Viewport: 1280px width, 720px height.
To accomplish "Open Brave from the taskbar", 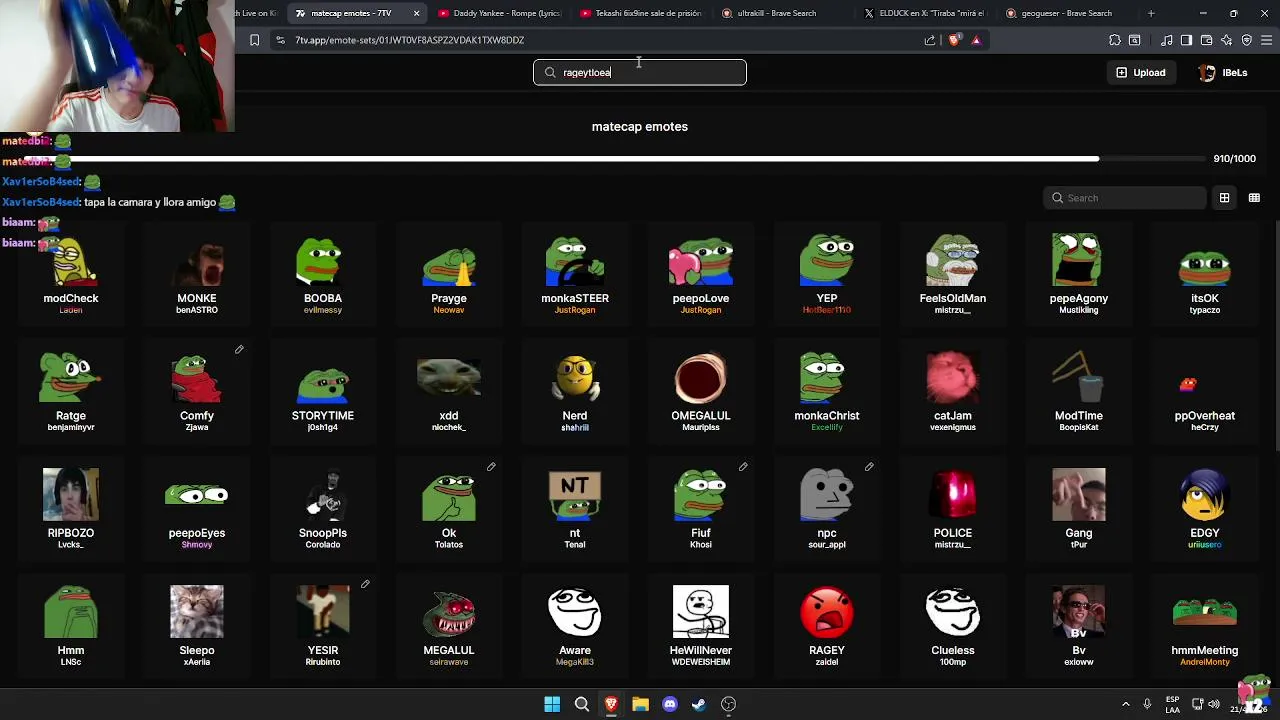I will pos(611,704).
